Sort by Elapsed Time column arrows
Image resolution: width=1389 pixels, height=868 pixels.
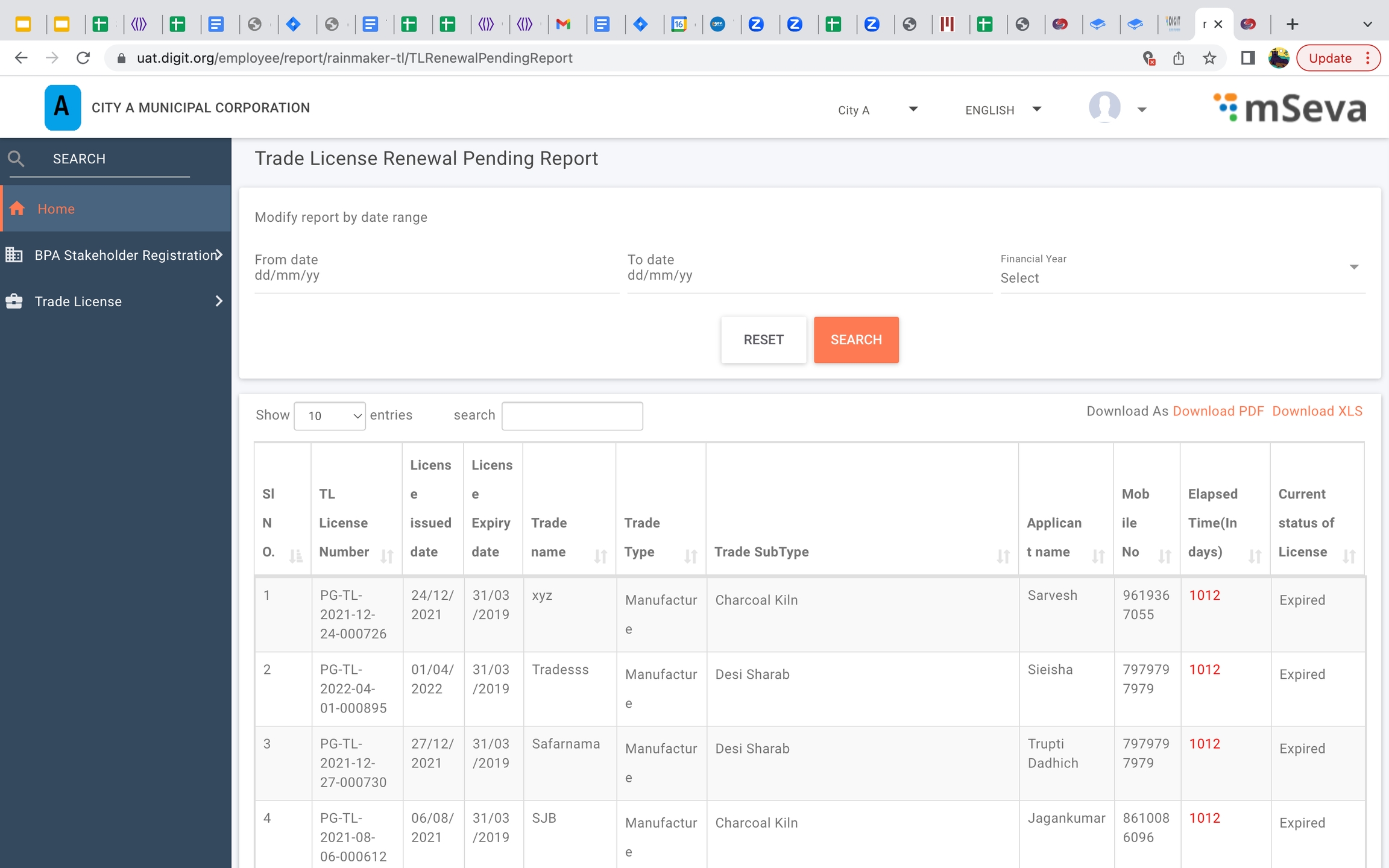coord(1255,556)
